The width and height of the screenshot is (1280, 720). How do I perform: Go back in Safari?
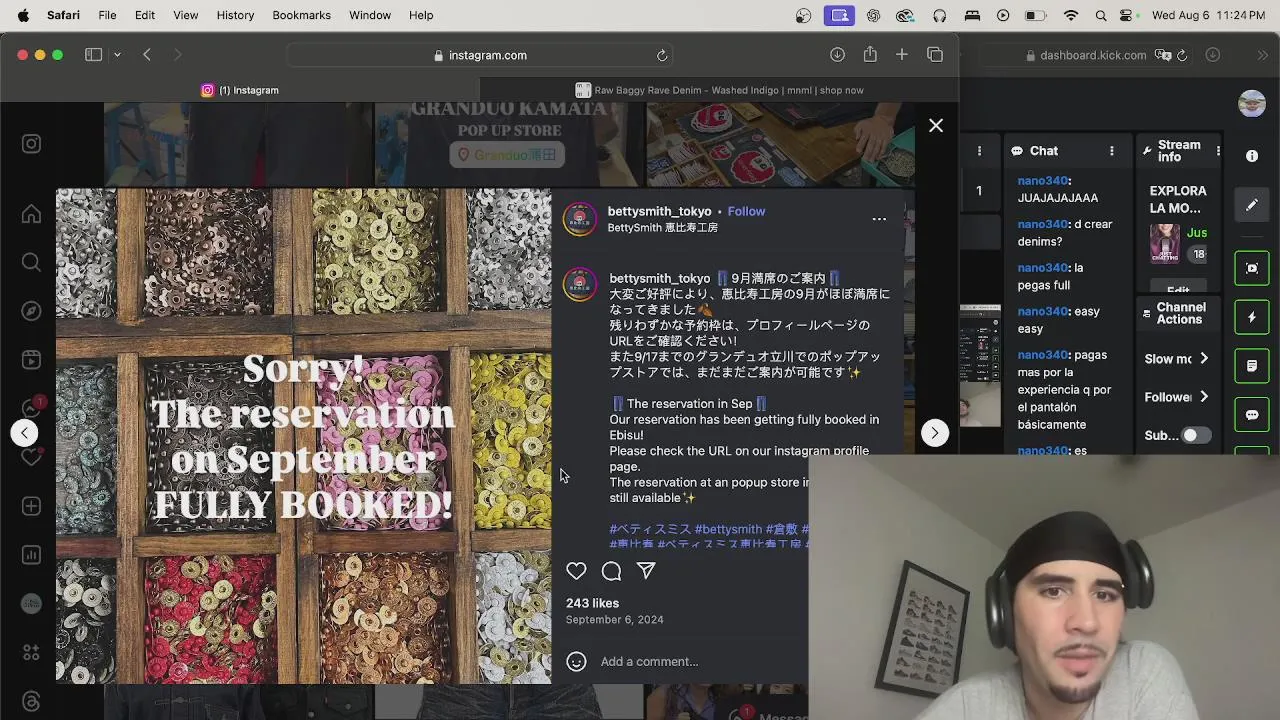147,55
